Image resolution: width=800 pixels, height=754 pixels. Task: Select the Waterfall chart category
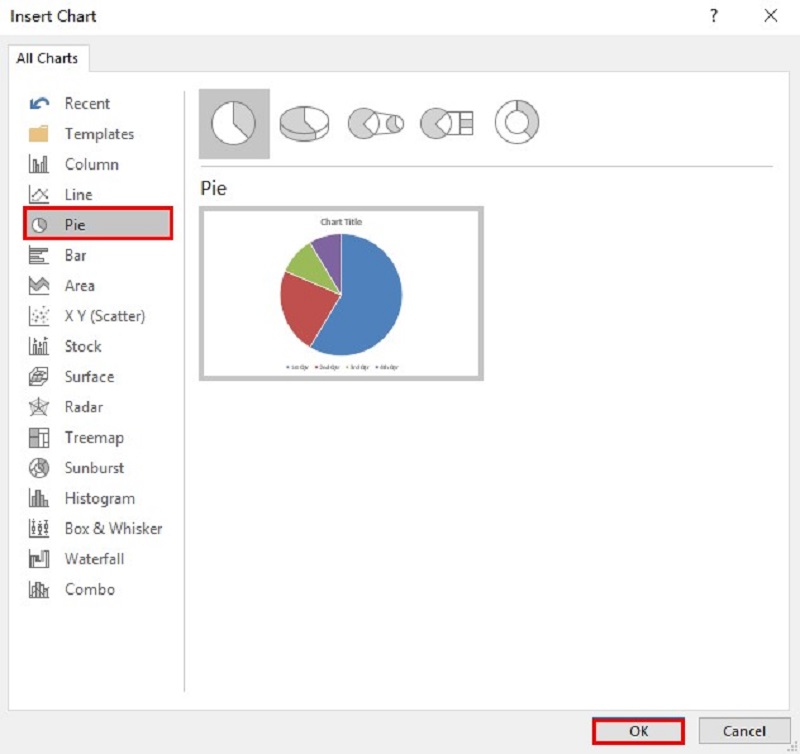[x=95, y=559]
